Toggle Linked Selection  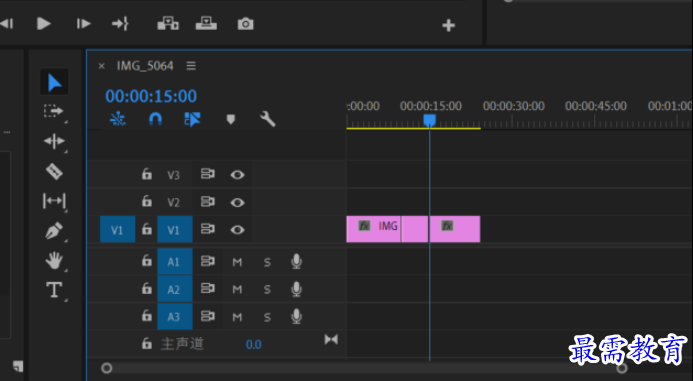[x=192, y=119]
